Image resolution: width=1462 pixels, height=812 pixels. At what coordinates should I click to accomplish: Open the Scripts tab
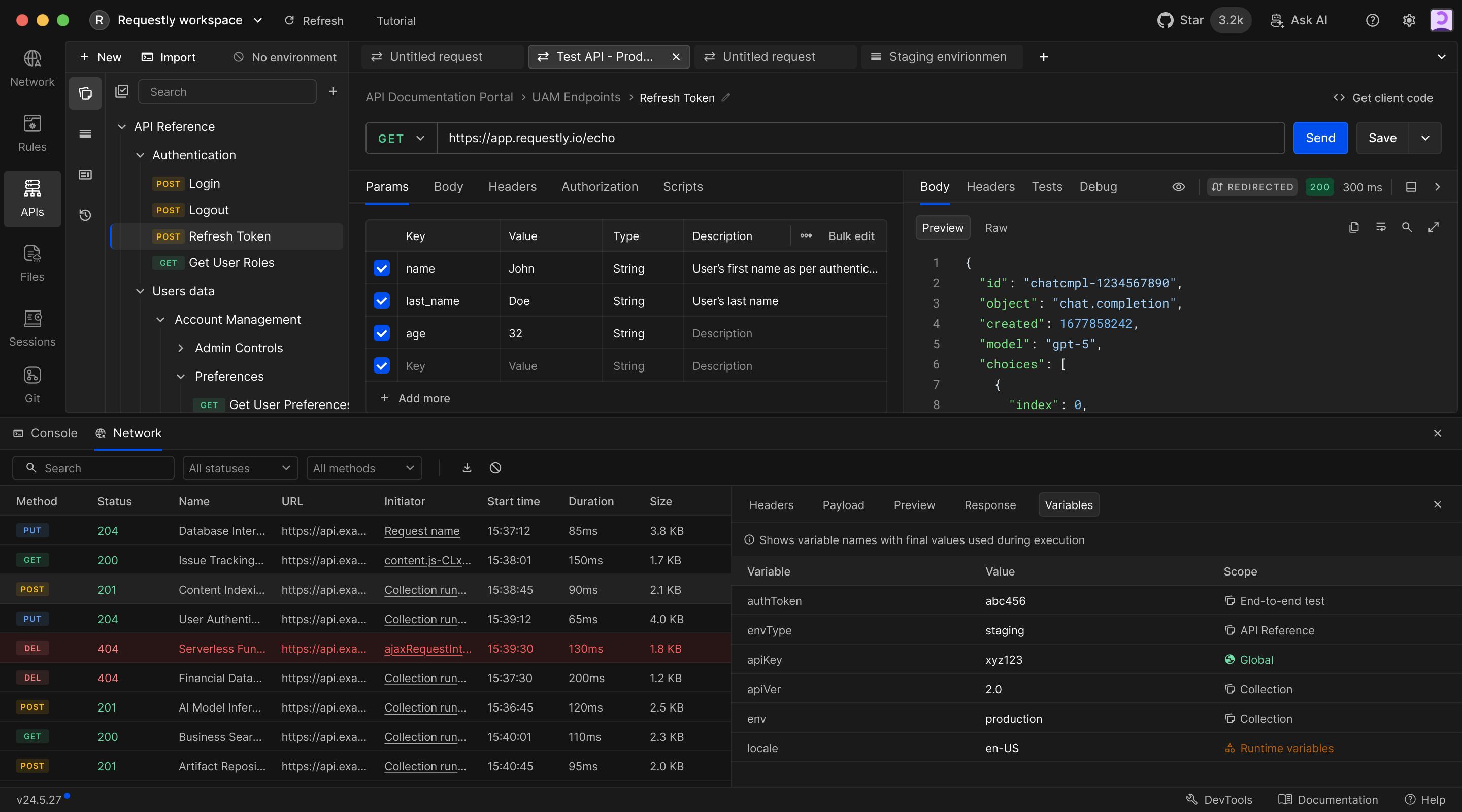click(x=683, y=187)
